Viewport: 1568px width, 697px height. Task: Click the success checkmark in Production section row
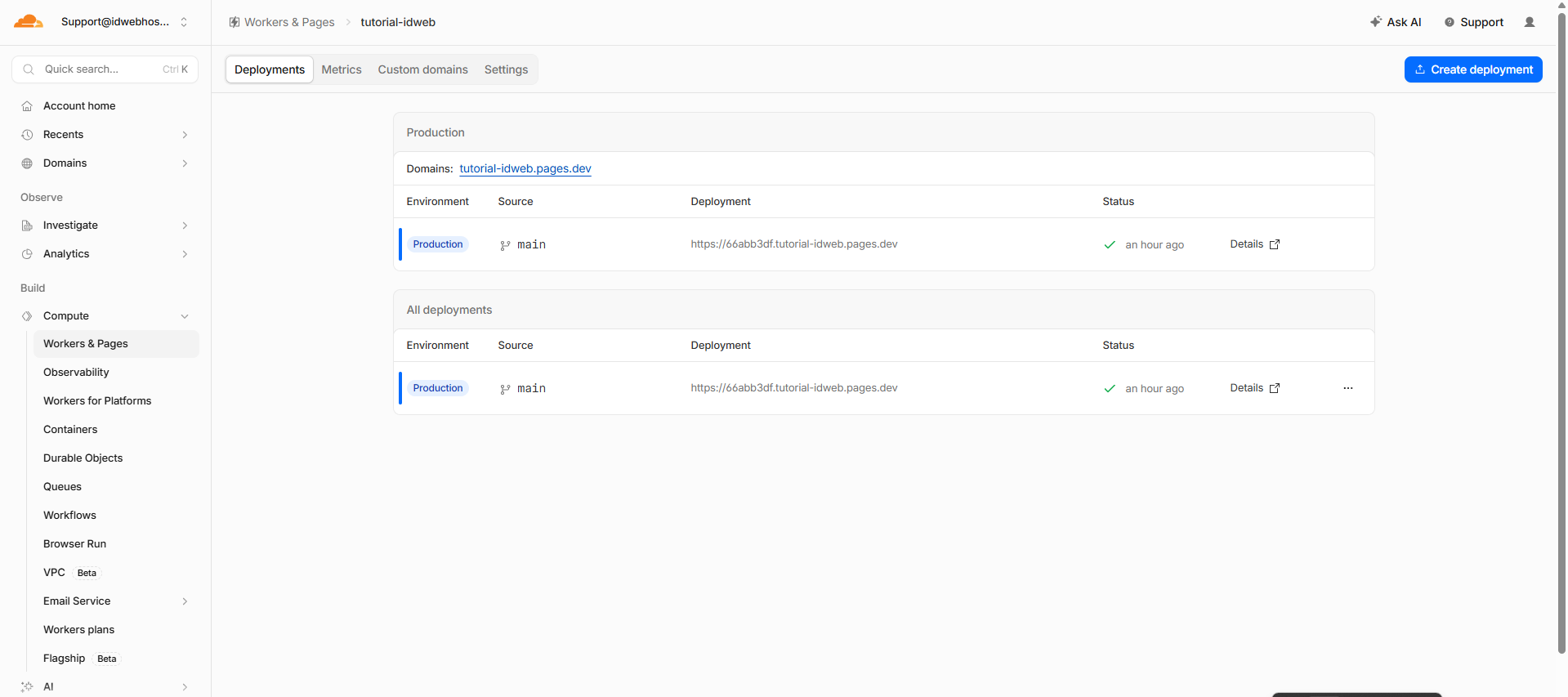[1110, 244]
